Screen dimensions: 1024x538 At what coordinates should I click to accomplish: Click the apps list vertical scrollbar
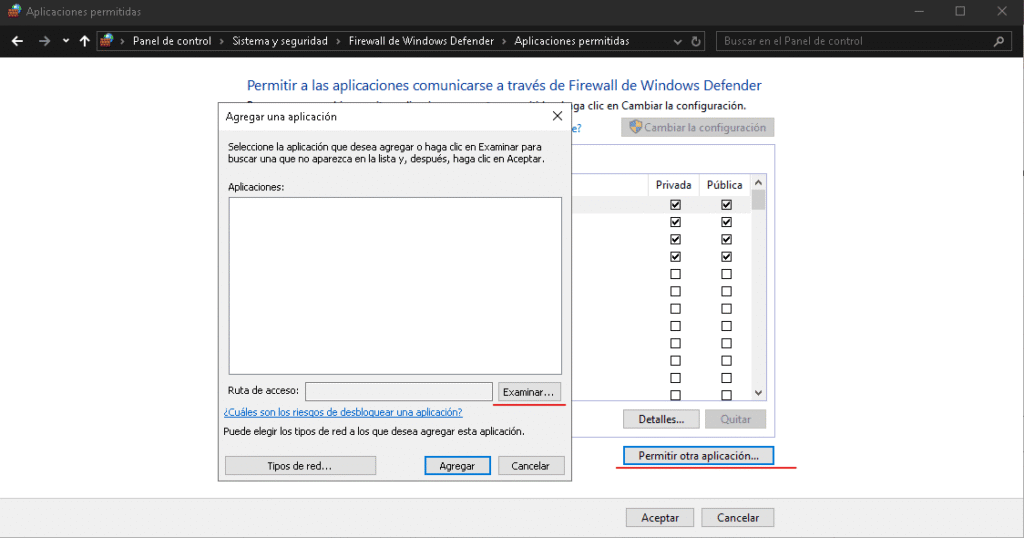pos(758,290)
